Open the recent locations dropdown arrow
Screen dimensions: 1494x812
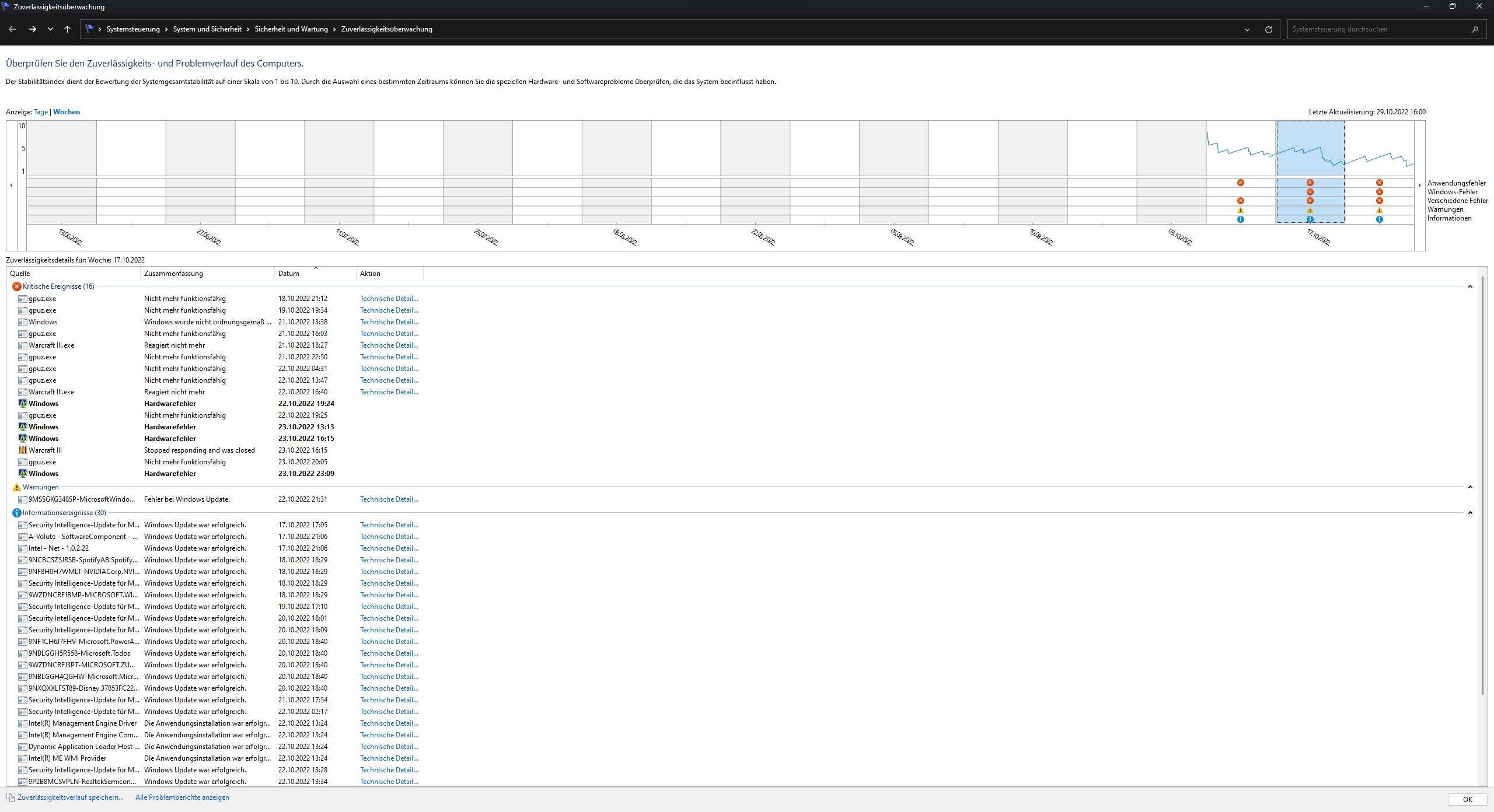(50, 29)
